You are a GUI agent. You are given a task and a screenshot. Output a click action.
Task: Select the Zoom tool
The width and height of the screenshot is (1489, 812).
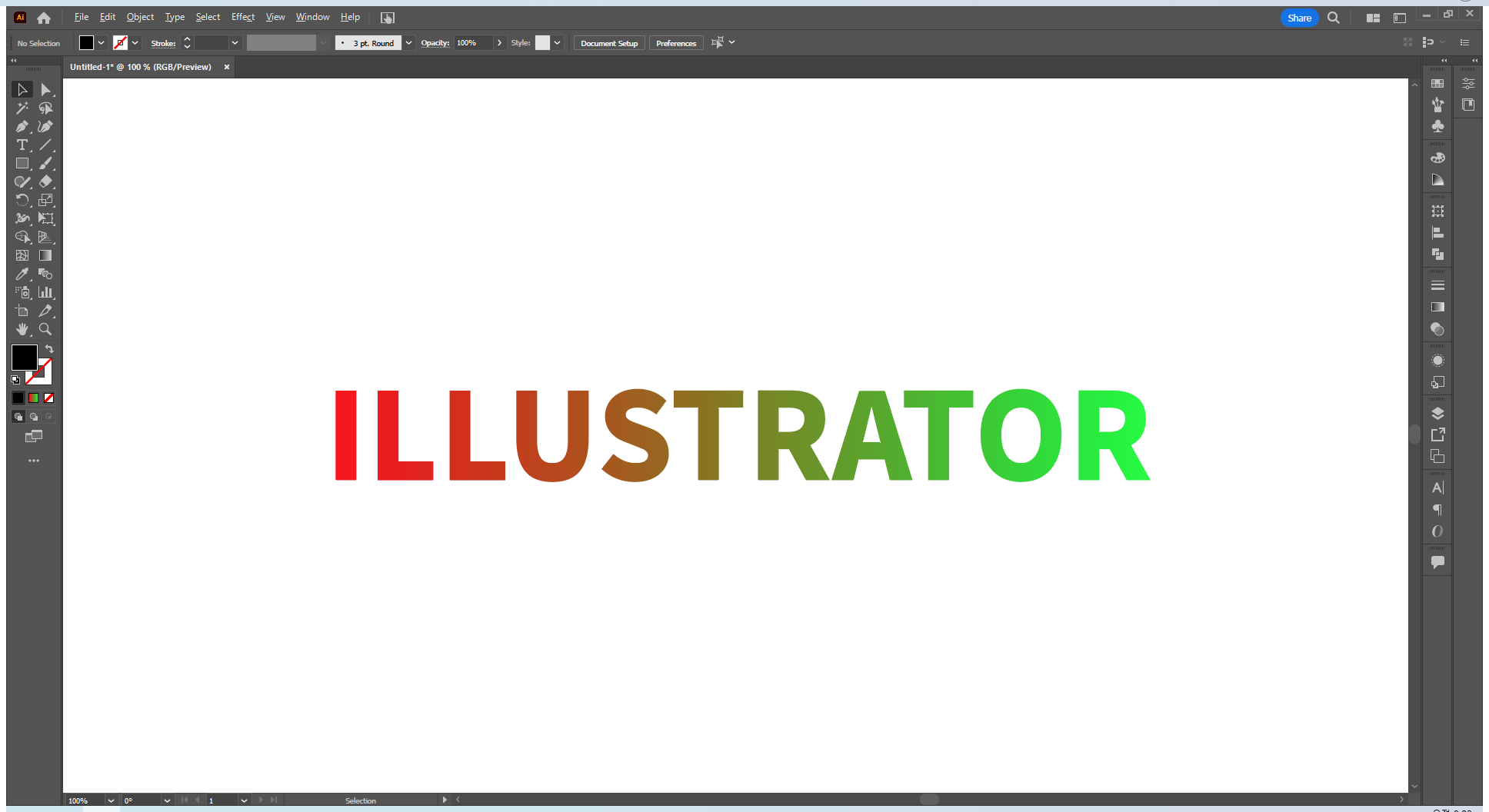coord(45,330)
